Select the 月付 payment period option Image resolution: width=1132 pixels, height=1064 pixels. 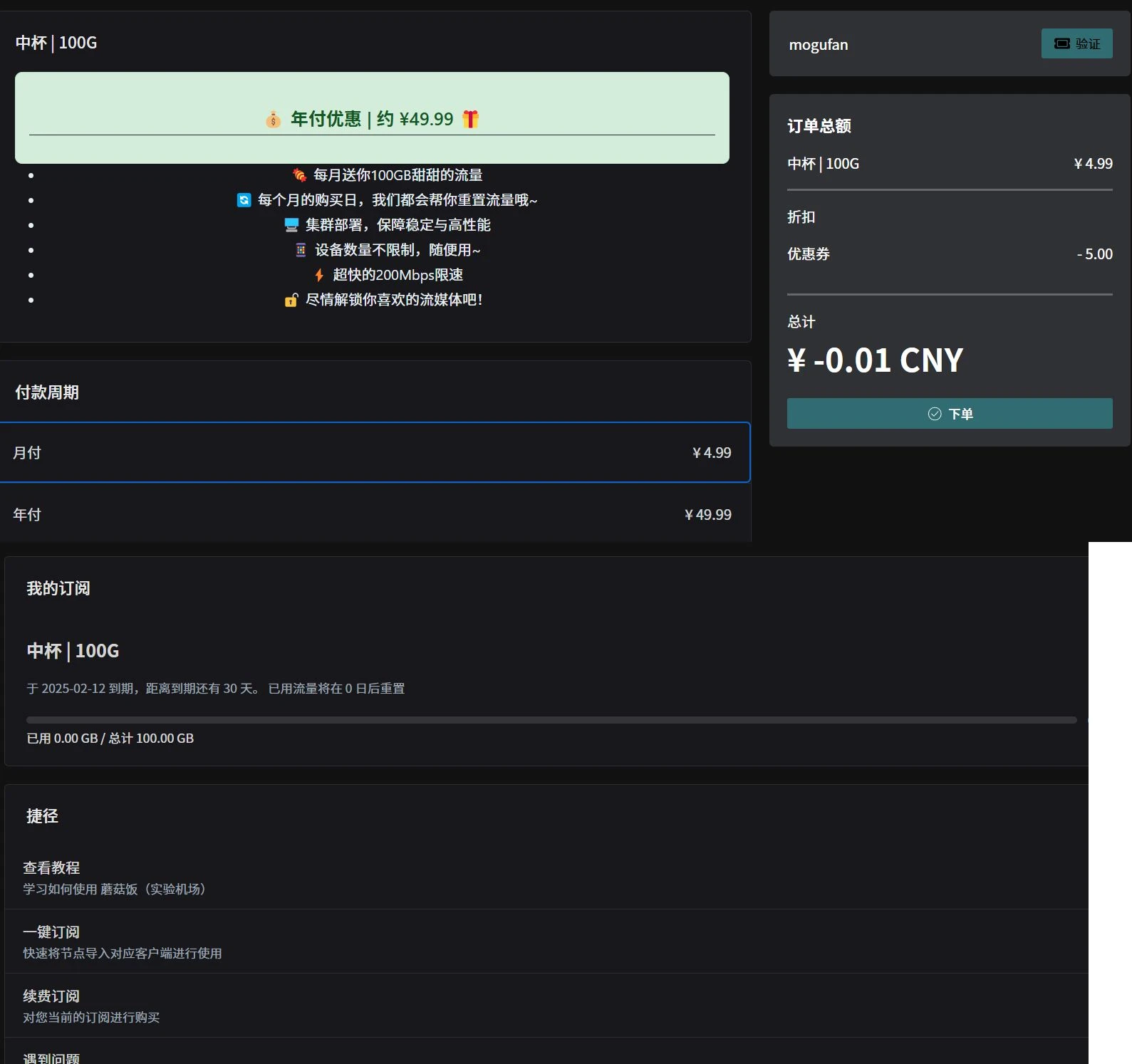click(x=375, y=452)
